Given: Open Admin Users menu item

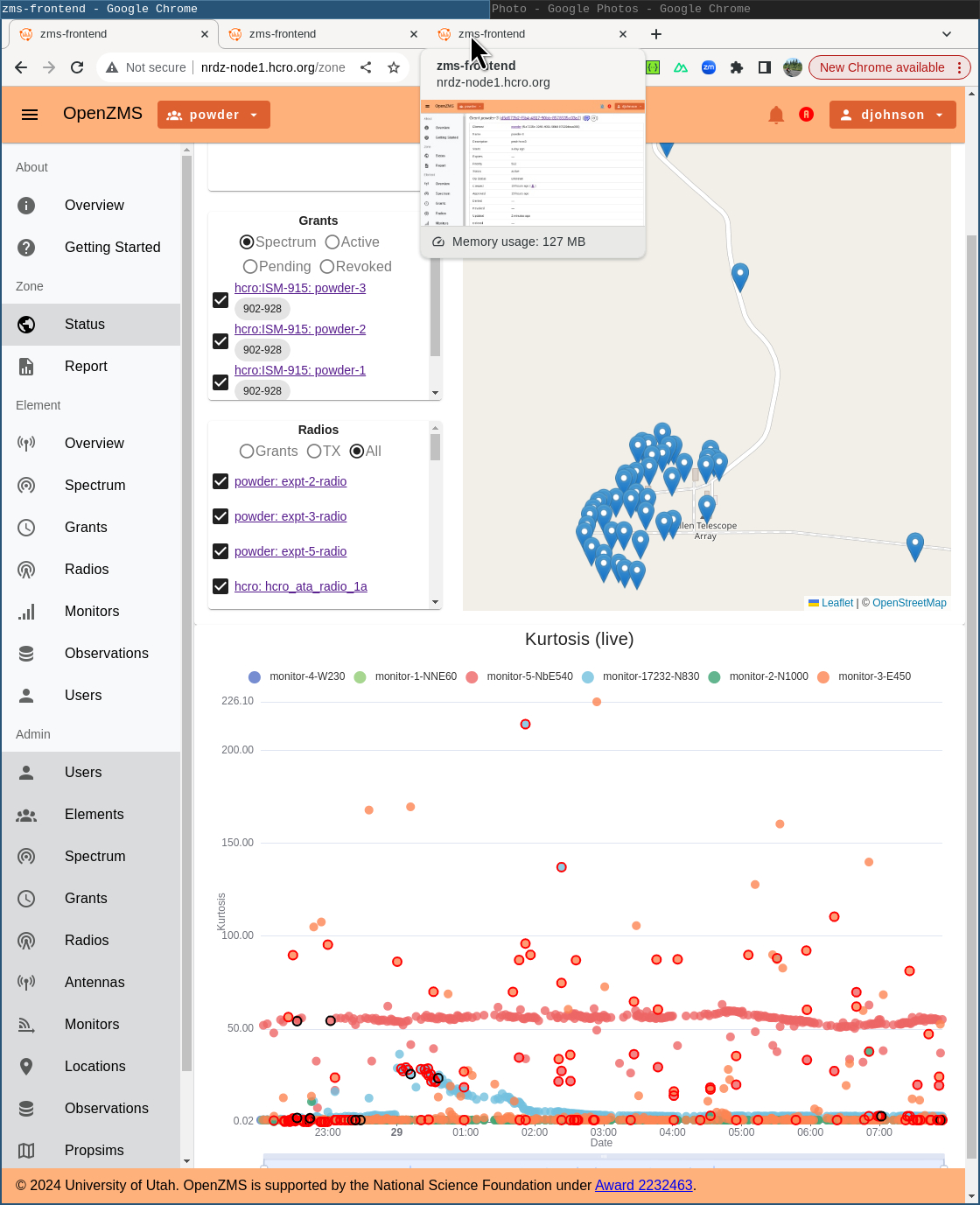Looking at the screenshot, I should [x=91, y=773].
